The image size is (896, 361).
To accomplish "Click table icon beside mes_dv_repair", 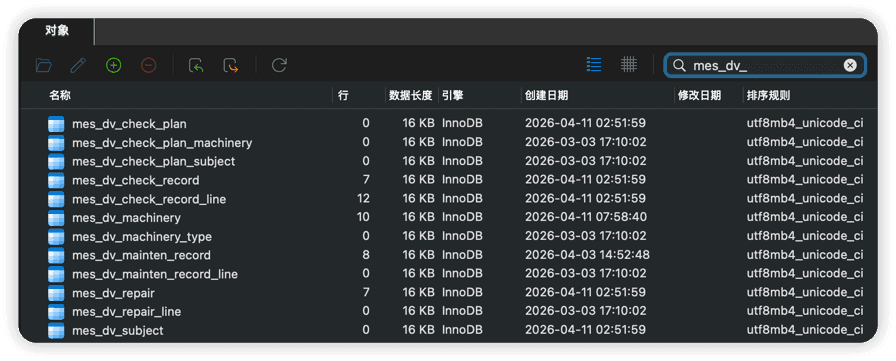I will pos(56,293).
